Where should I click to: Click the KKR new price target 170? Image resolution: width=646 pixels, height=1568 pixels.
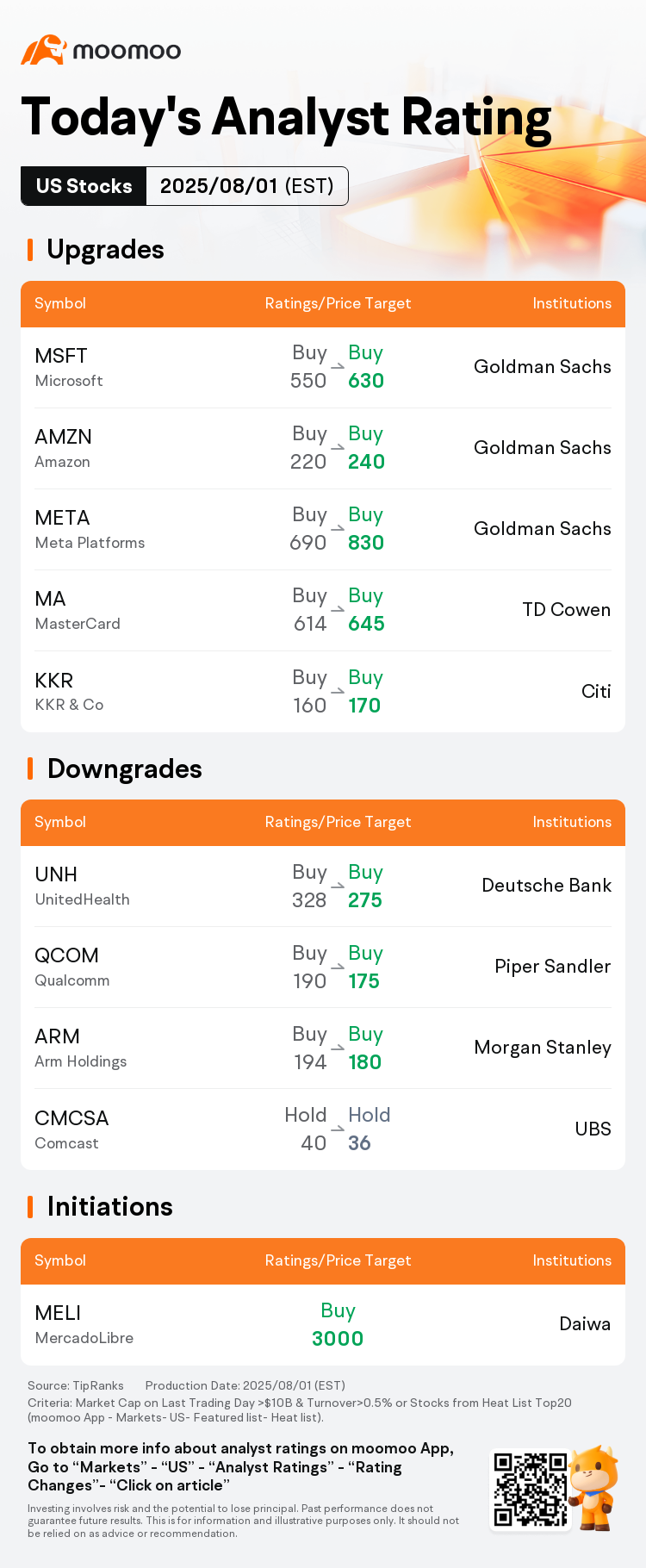(364, 706)
